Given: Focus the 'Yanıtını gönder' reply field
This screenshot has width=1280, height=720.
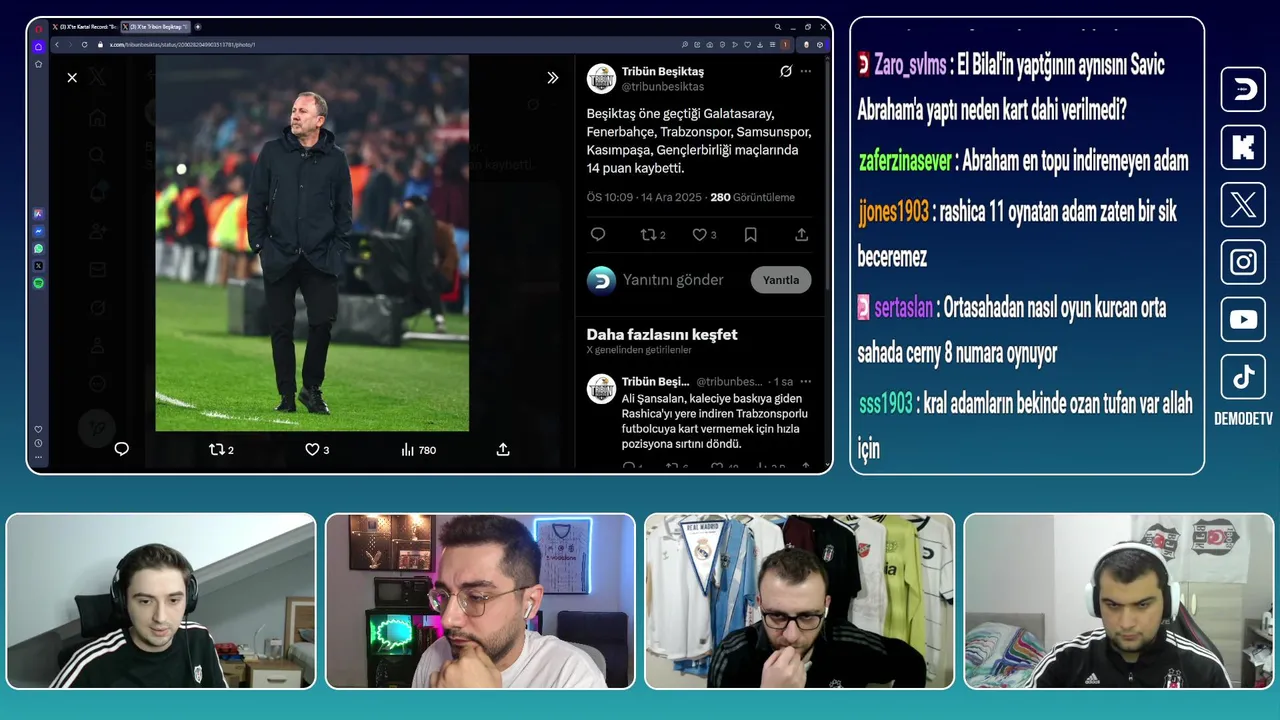Looking at the screenshot, I should (x=673, y=280).
